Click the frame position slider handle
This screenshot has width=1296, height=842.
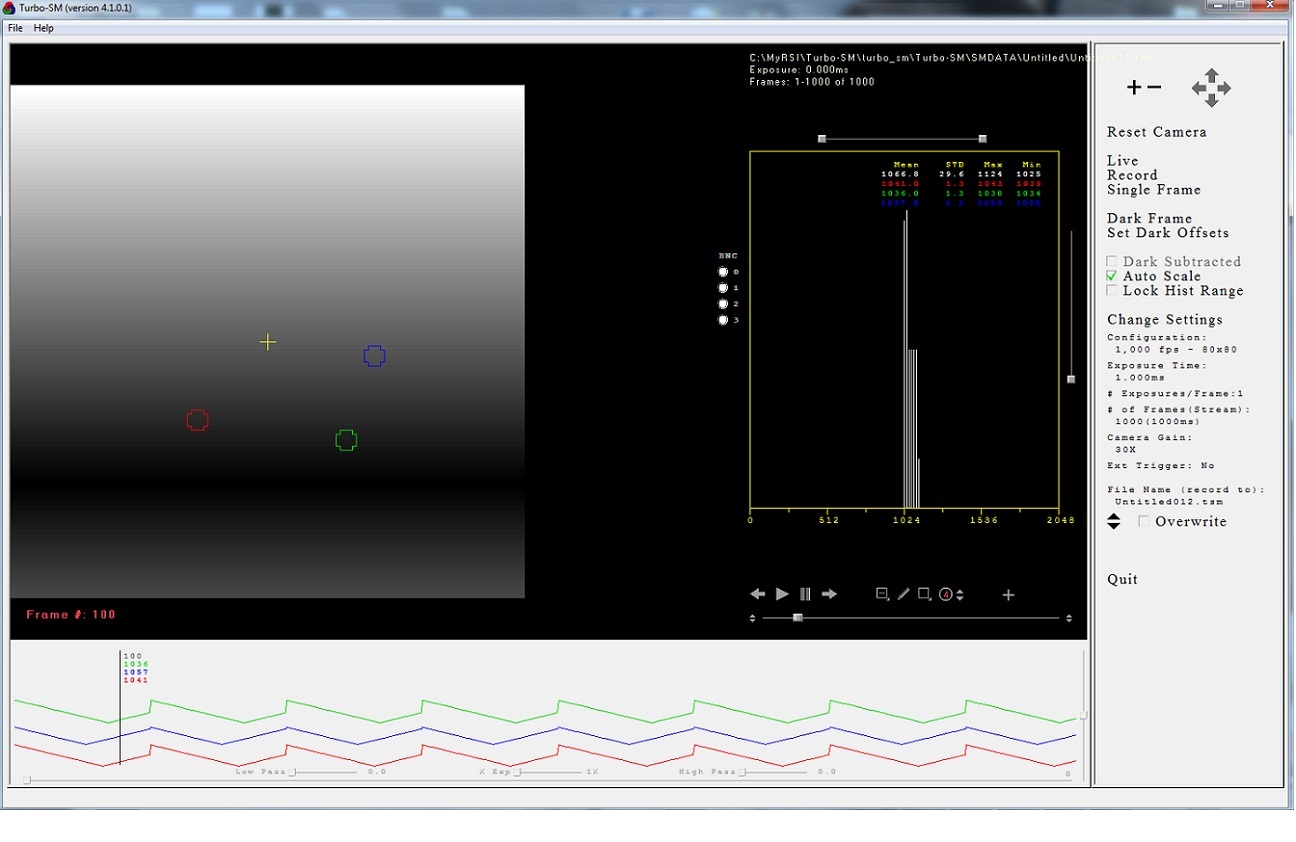[798, 618]
